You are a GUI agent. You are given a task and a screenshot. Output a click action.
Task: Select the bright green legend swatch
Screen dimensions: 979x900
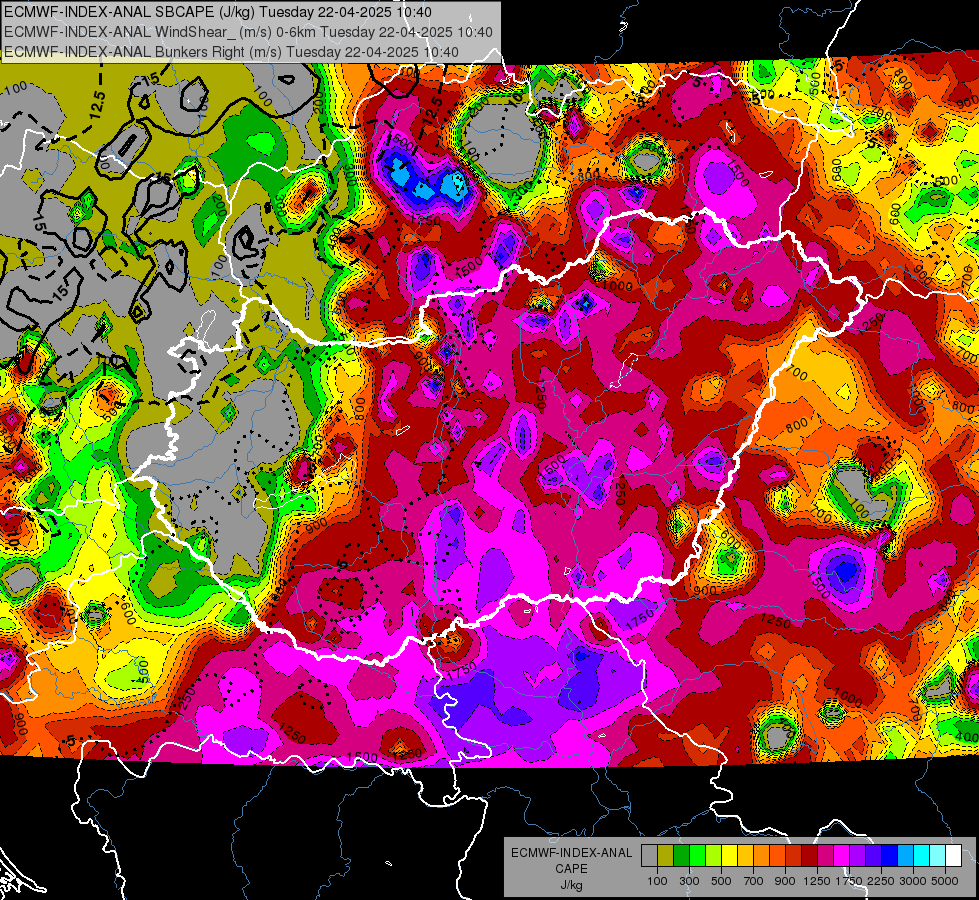point(697,856)
